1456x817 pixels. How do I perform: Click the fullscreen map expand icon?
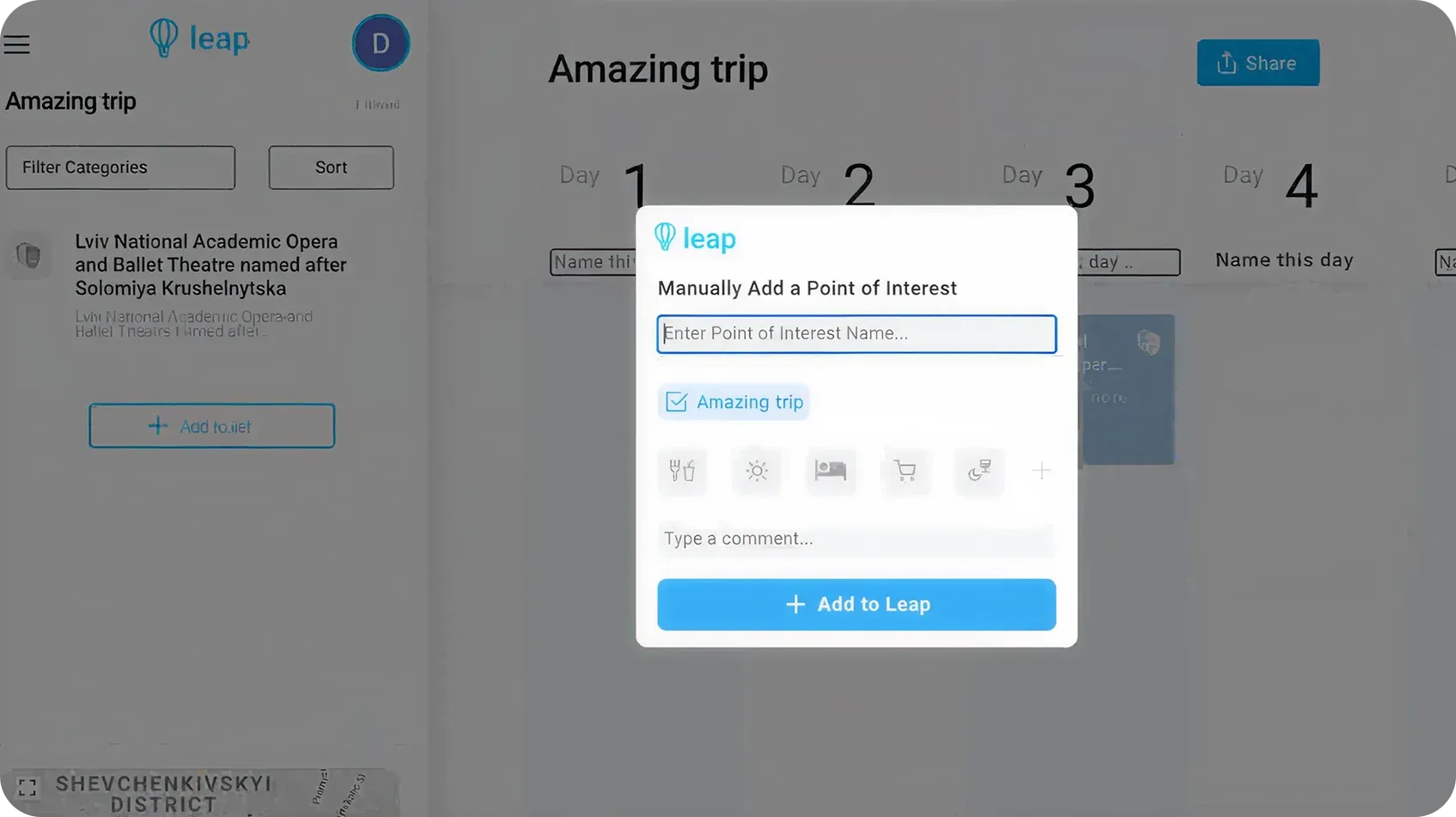point(27,788)
